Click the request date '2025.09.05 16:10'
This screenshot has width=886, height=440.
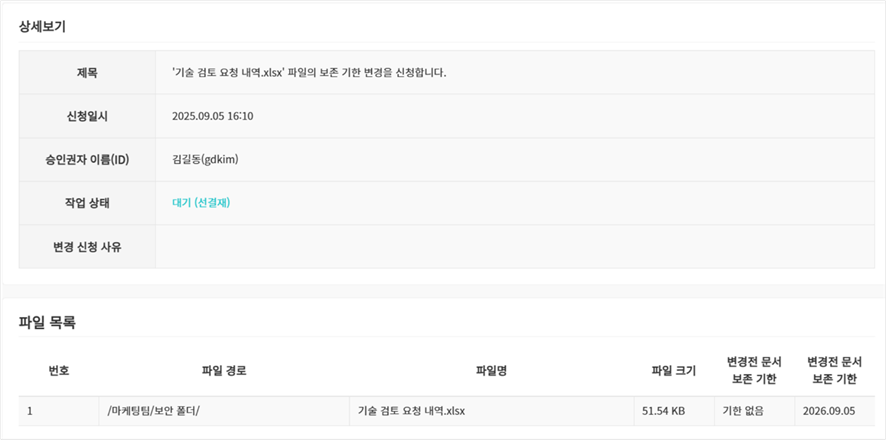point(213,116)
